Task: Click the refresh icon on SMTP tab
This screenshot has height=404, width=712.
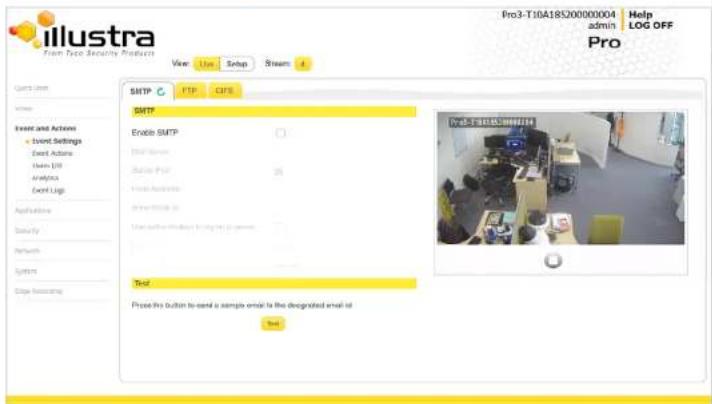Action: pyautogui.click(x=161, y=92)
